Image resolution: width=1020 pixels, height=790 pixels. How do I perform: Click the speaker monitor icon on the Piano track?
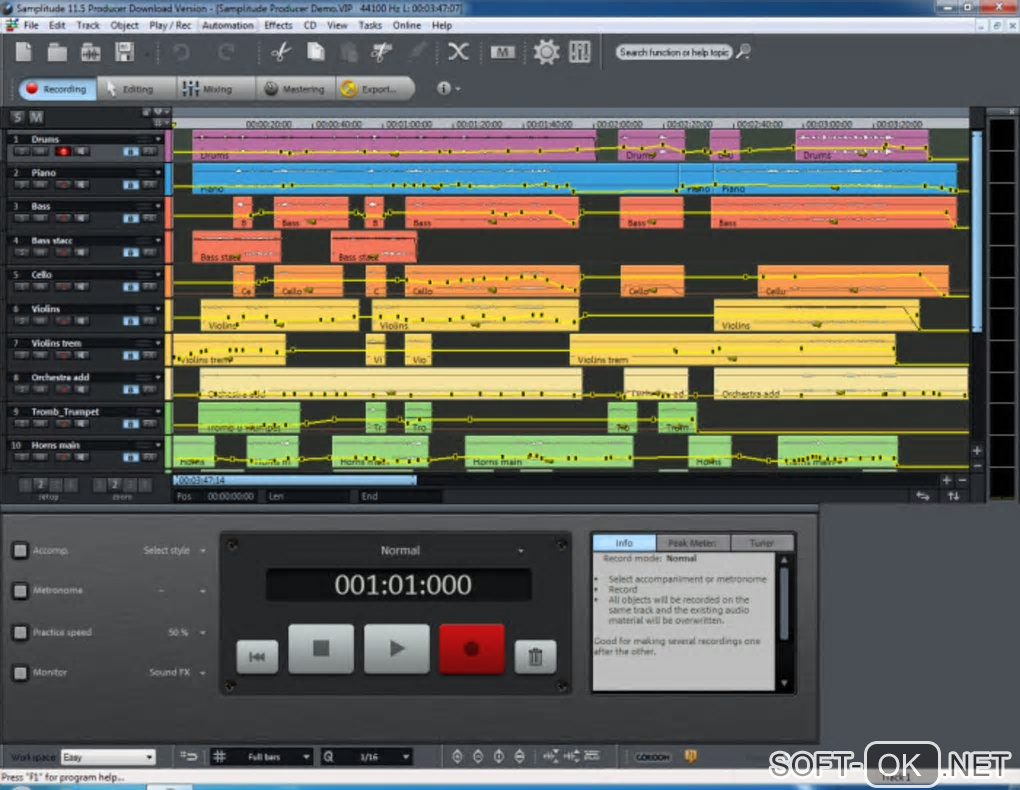pos(81,185)
